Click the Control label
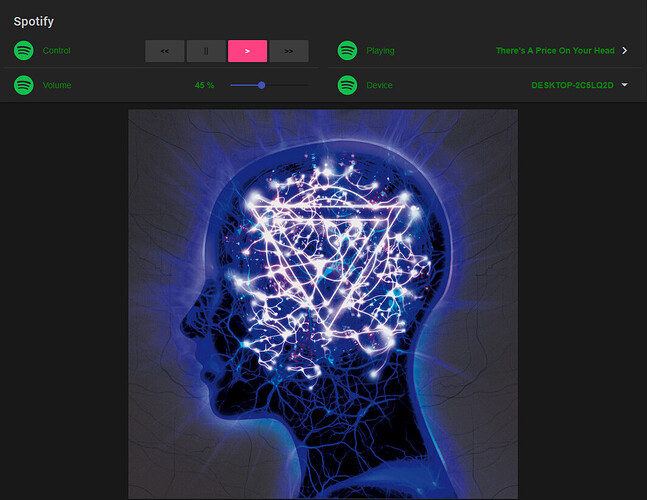Screen dimensions: 647x500 click(57, 51)
